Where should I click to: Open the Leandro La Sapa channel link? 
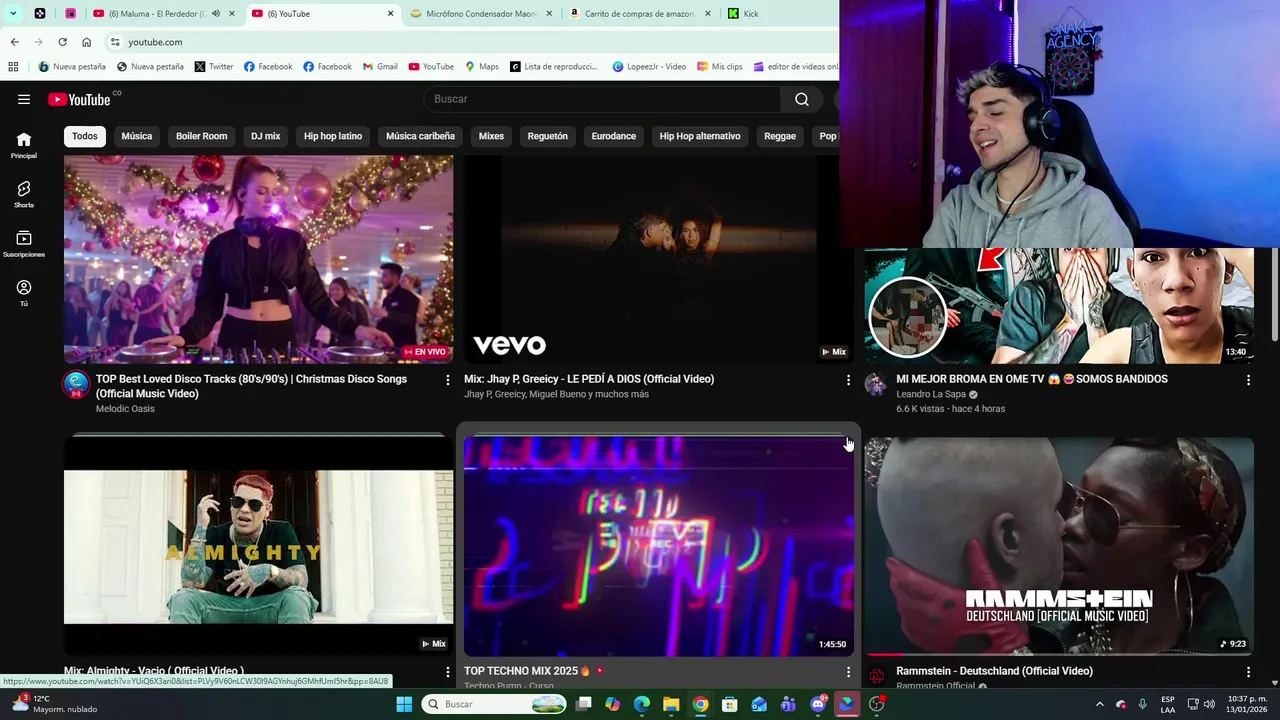pos(931,394)
